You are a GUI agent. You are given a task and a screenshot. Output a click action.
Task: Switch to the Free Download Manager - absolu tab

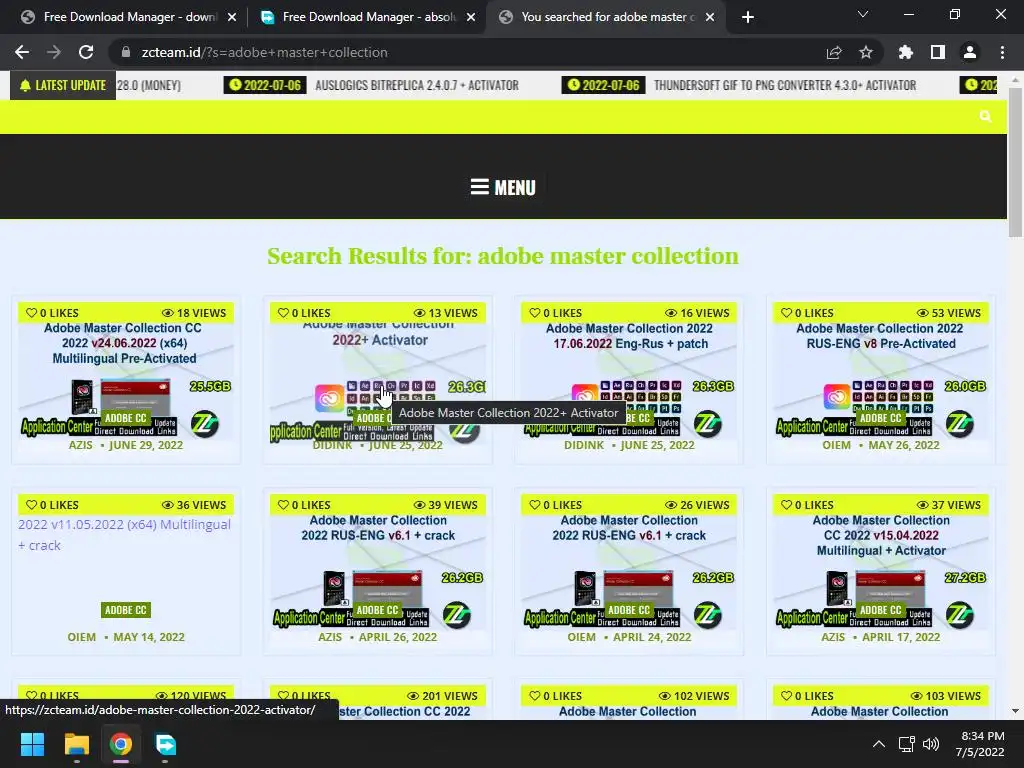[x=368, y=17]
